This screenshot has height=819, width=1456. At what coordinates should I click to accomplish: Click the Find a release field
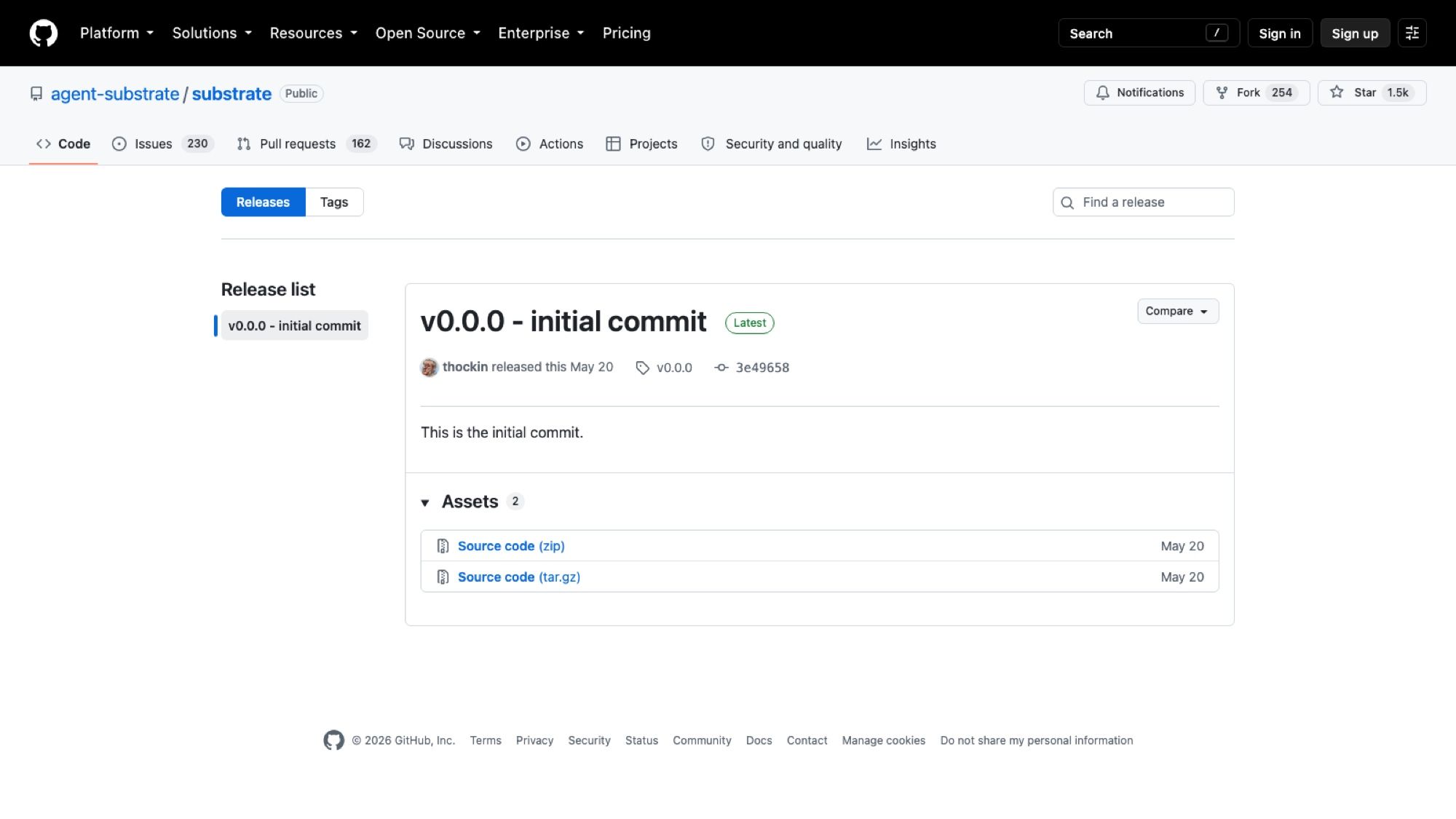point(1143,202)
